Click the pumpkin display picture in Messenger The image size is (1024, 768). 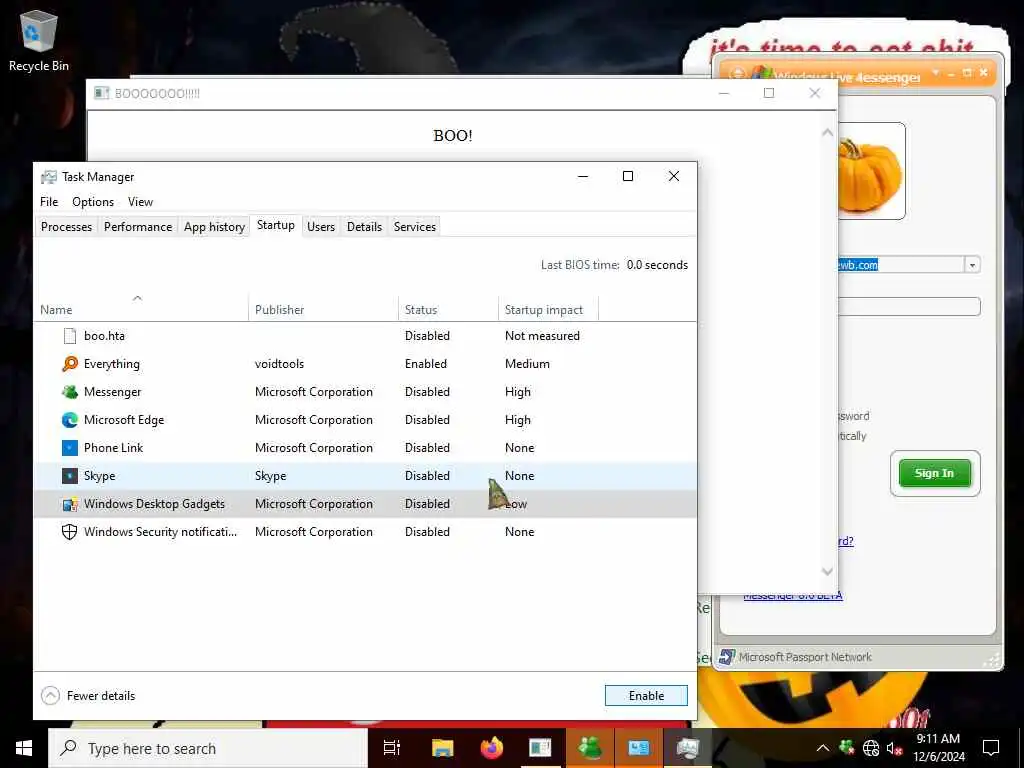pos(871,171)
